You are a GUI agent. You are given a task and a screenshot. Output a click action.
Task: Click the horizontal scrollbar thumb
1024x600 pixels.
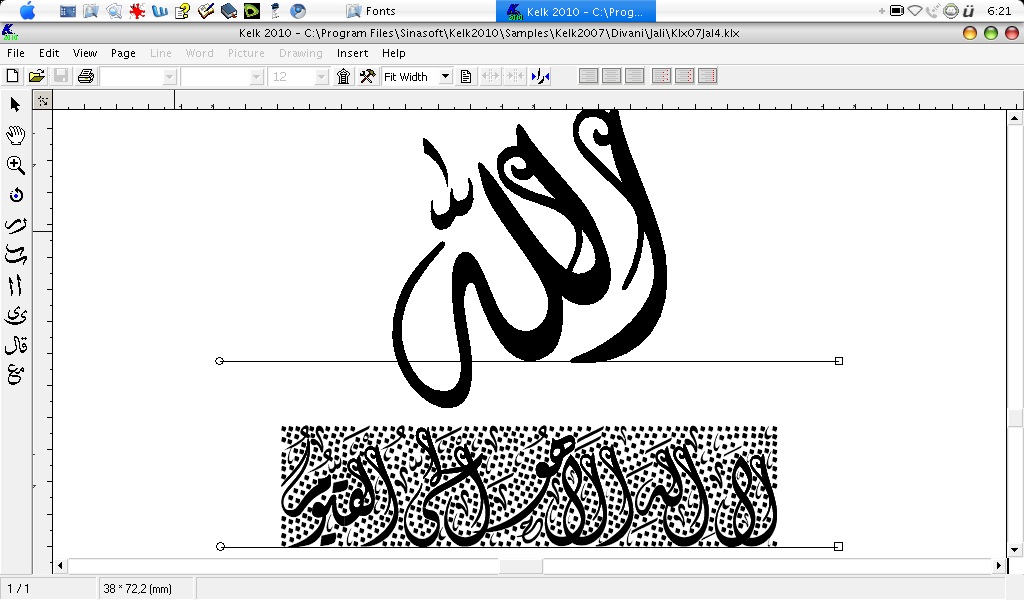[x=520, y=565]
